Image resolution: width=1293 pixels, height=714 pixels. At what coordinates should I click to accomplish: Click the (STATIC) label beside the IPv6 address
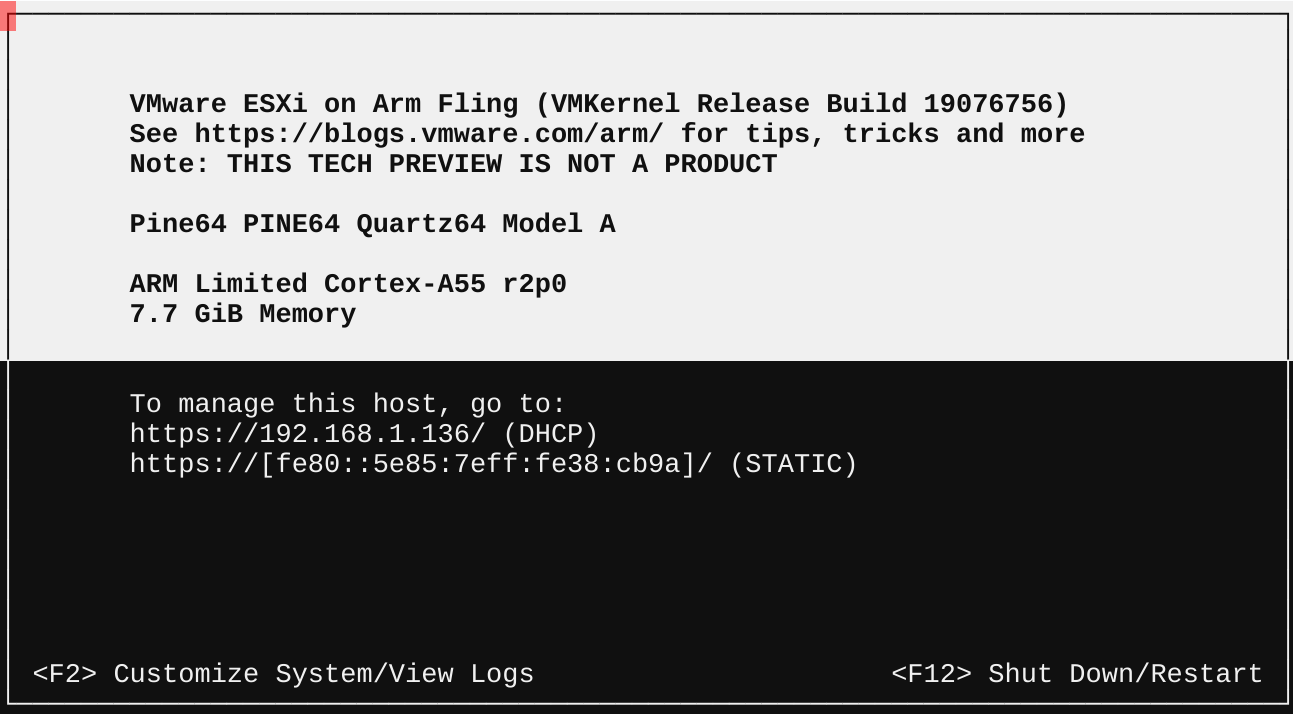(793, 464)
